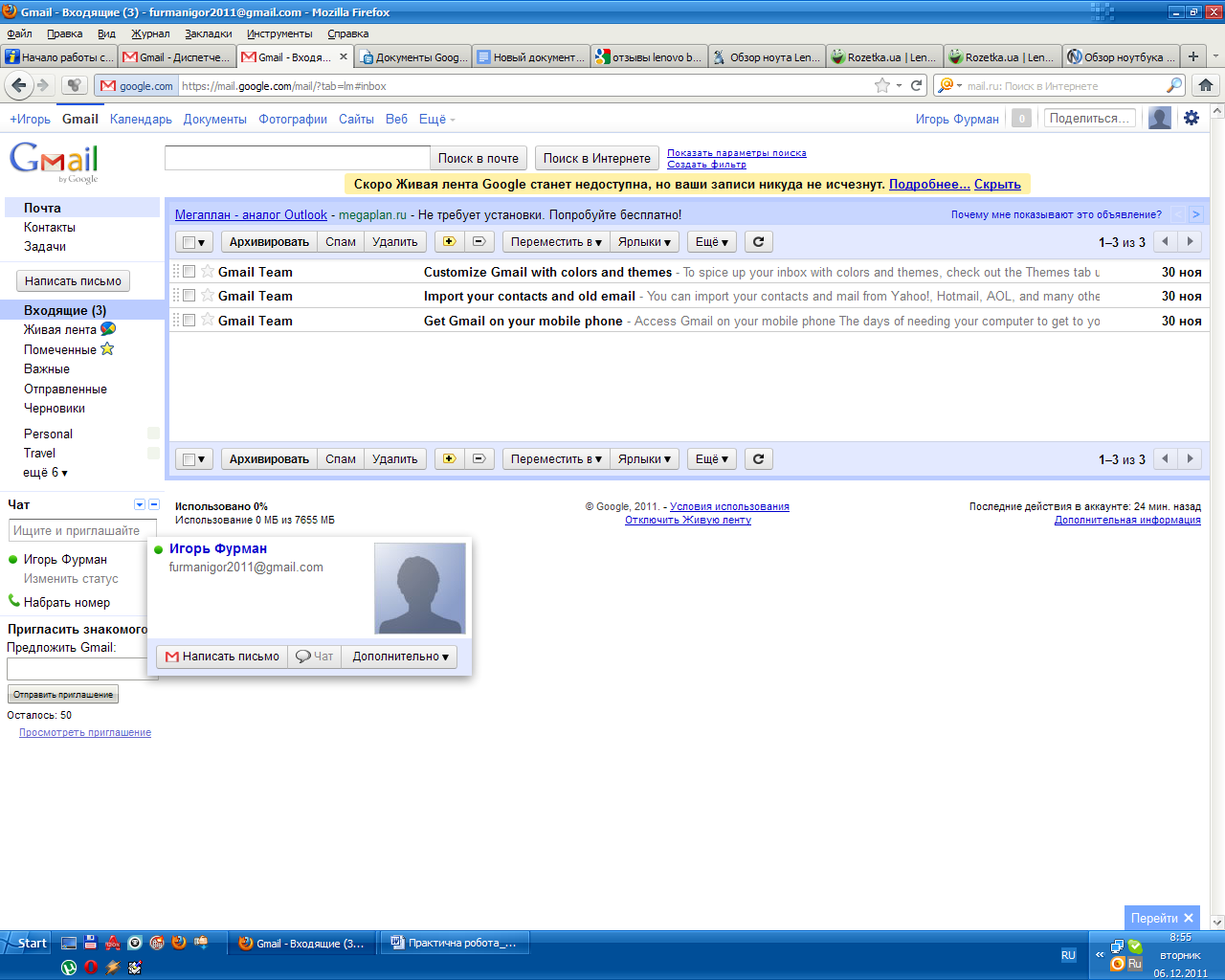Go to older messages arrow in top toolbar
Image resolution: width=1225 pixels, height=980 pixels.
tap(1190, 242)
